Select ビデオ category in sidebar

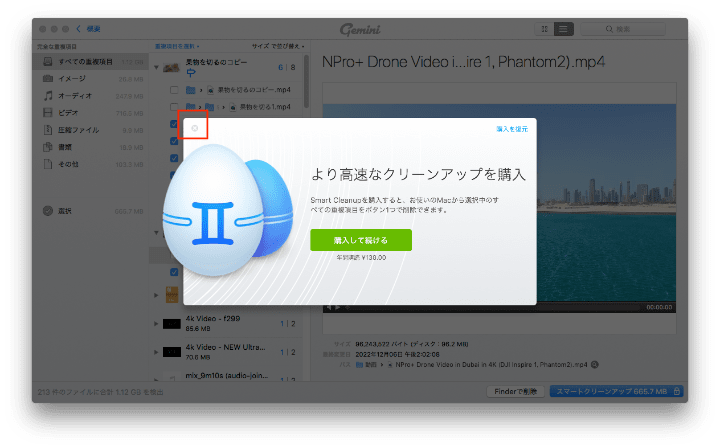pos(91,113)
